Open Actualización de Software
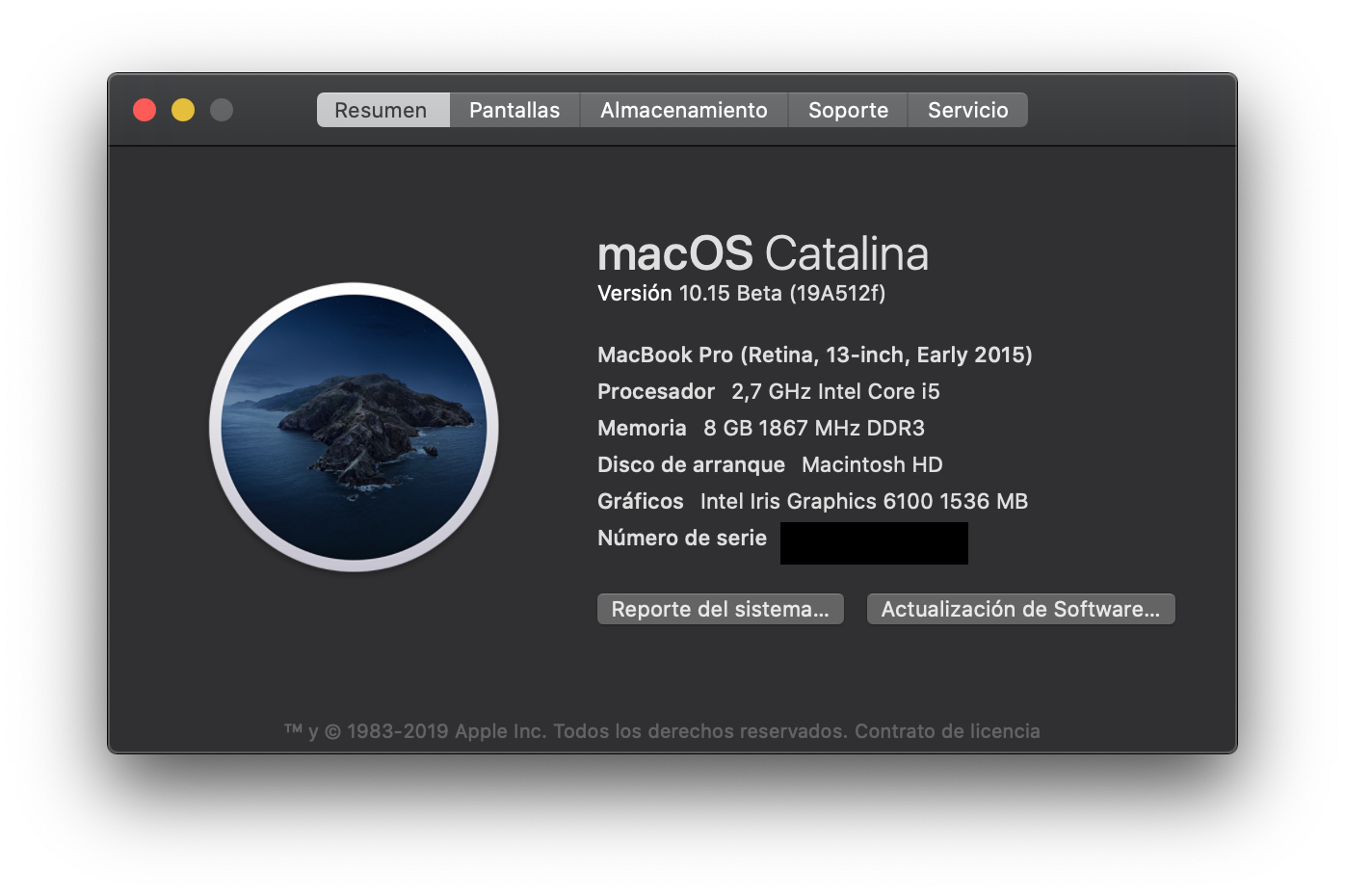 click(x=1019, y=608)
